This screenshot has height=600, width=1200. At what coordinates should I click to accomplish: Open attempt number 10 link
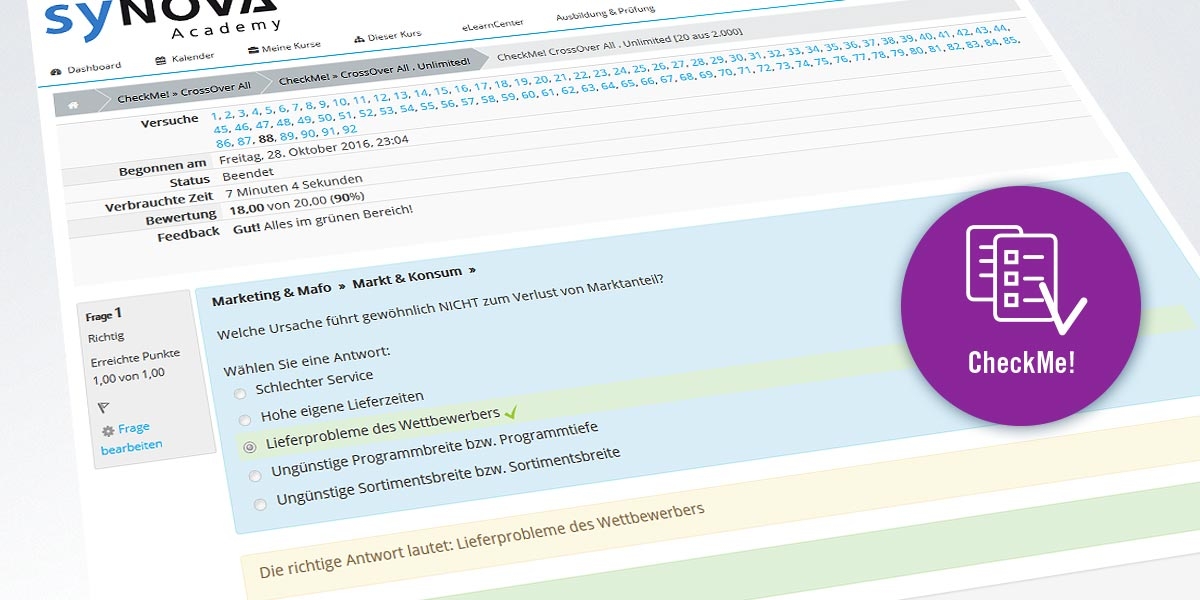(340, 102)
